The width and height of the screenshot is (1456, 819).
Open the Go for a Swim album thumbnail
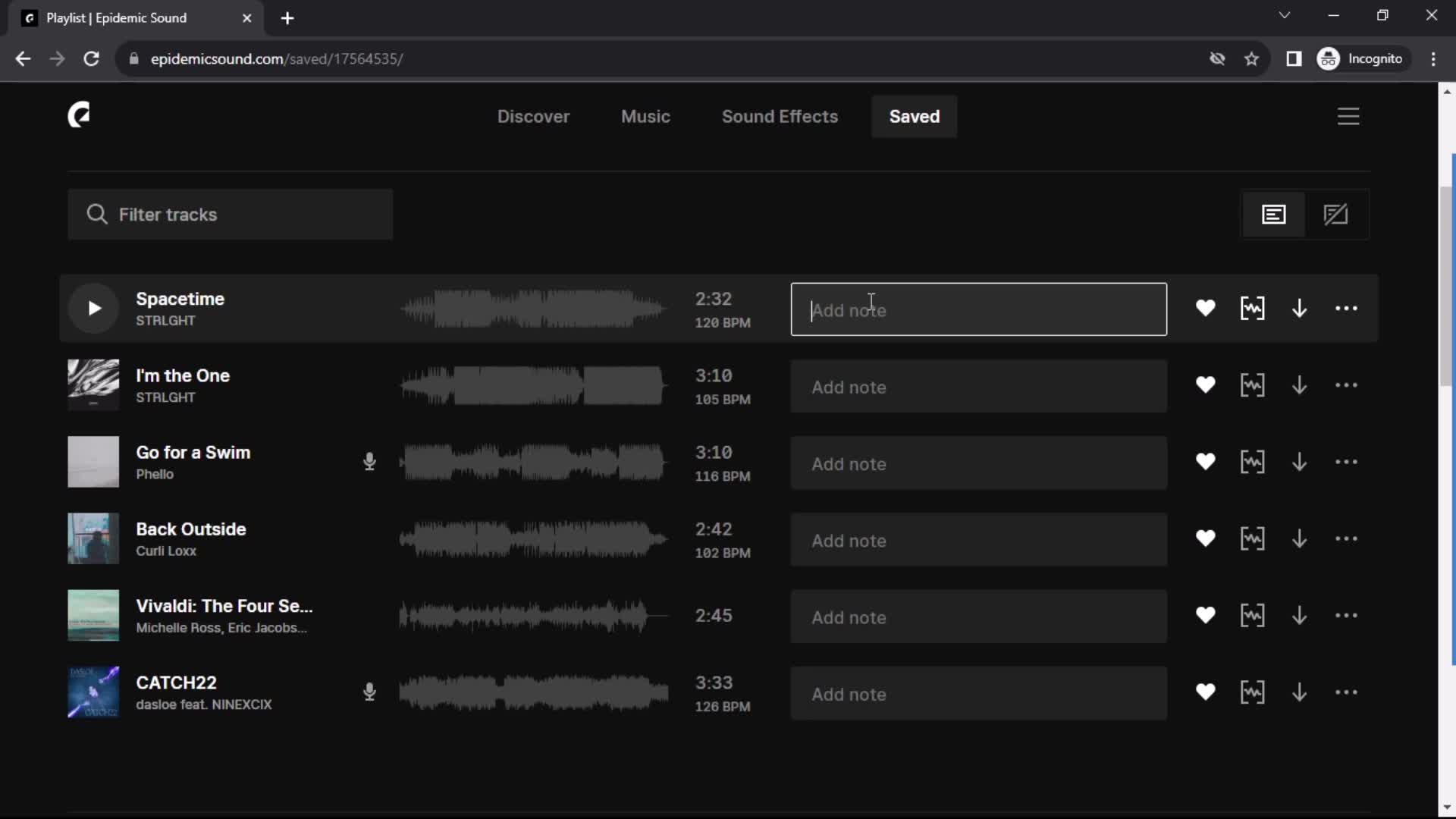93,462
